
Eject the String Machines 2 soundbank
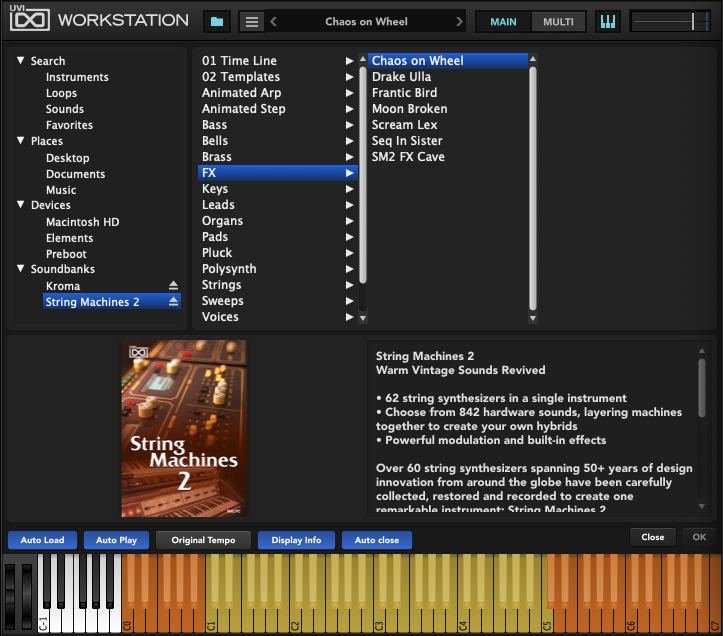[x=173, y=302]
